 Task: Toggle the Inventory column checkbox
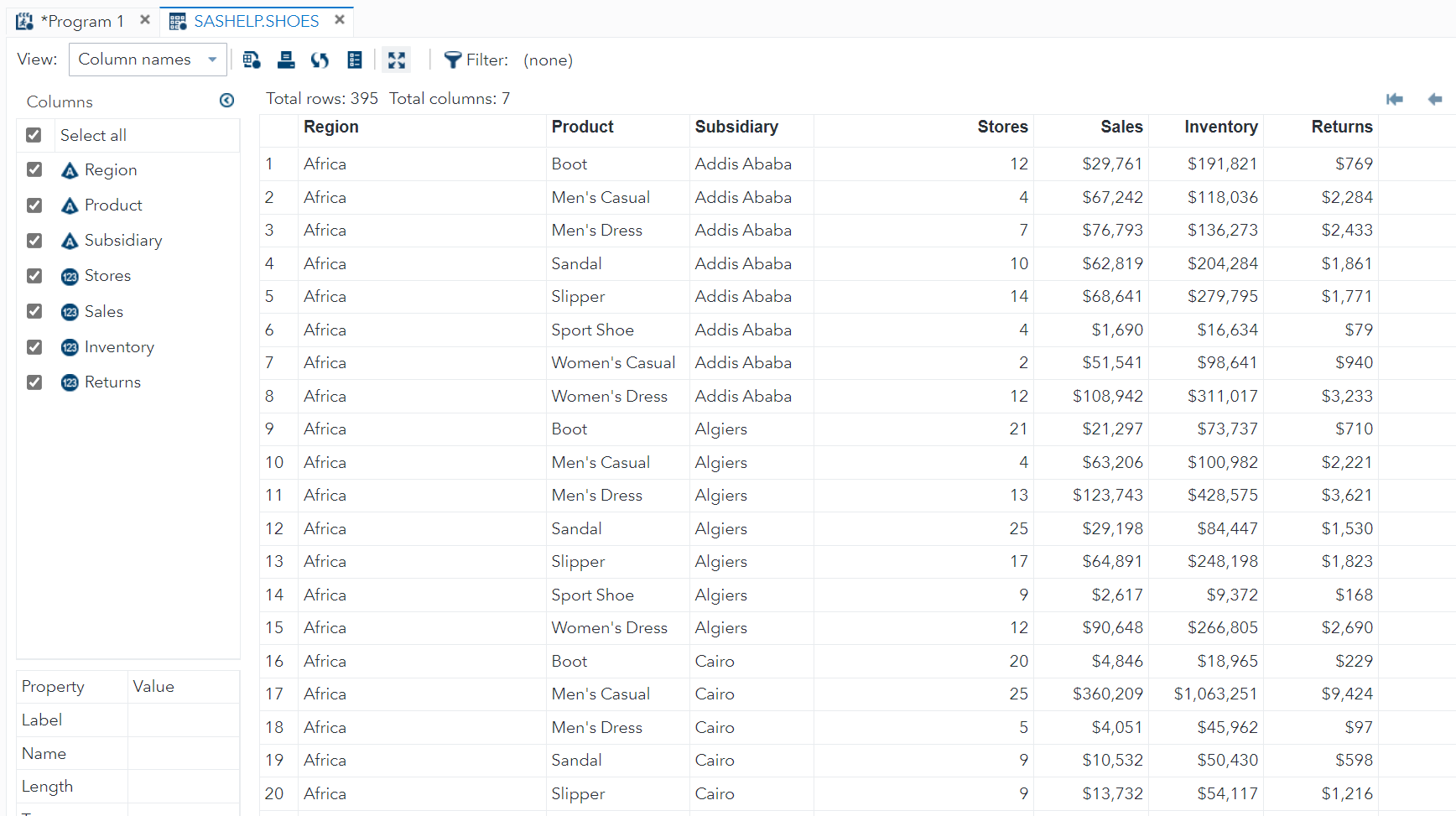[34, 347]
